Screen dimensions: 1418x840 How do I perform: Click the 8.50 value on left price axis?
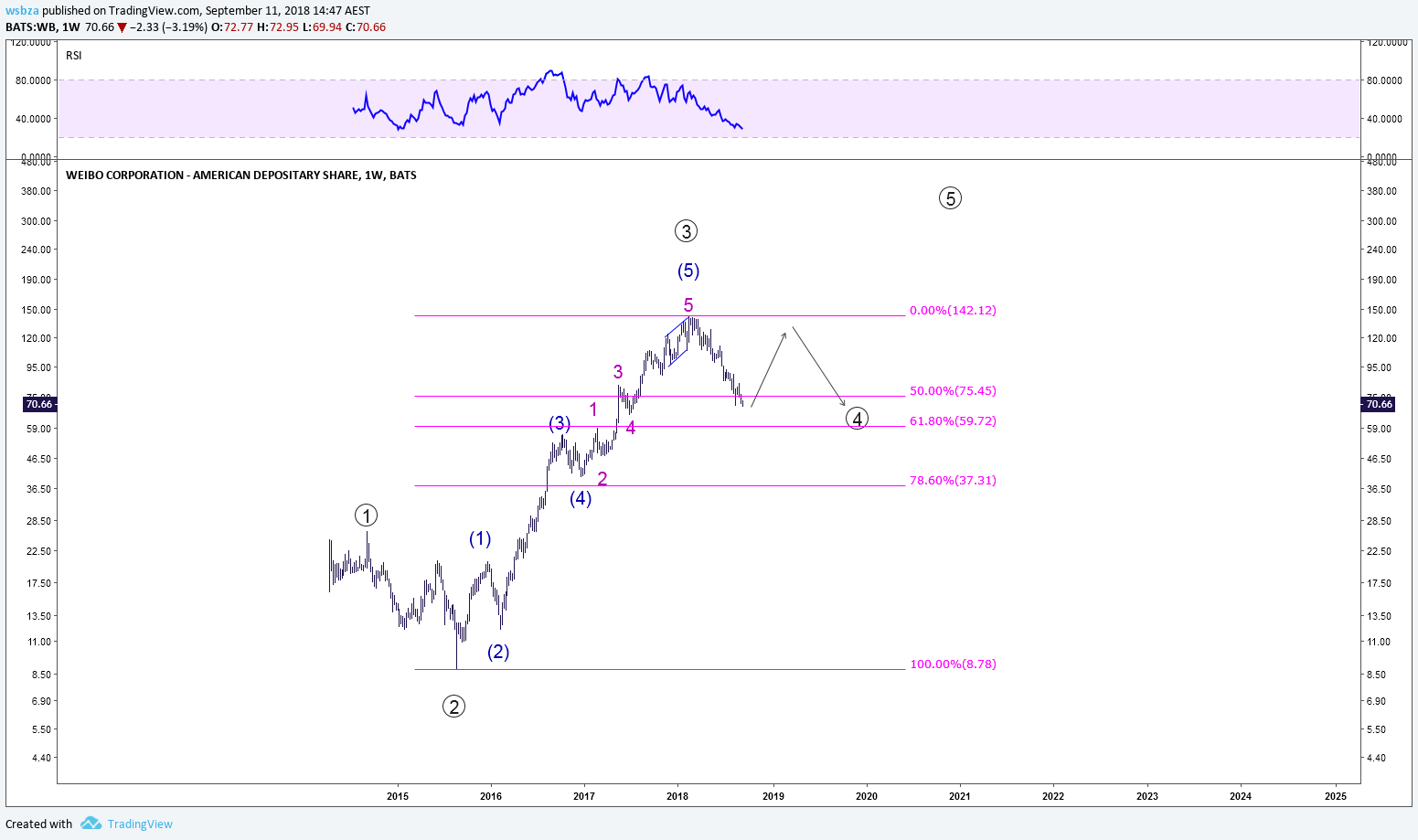(x=43, y=675)
